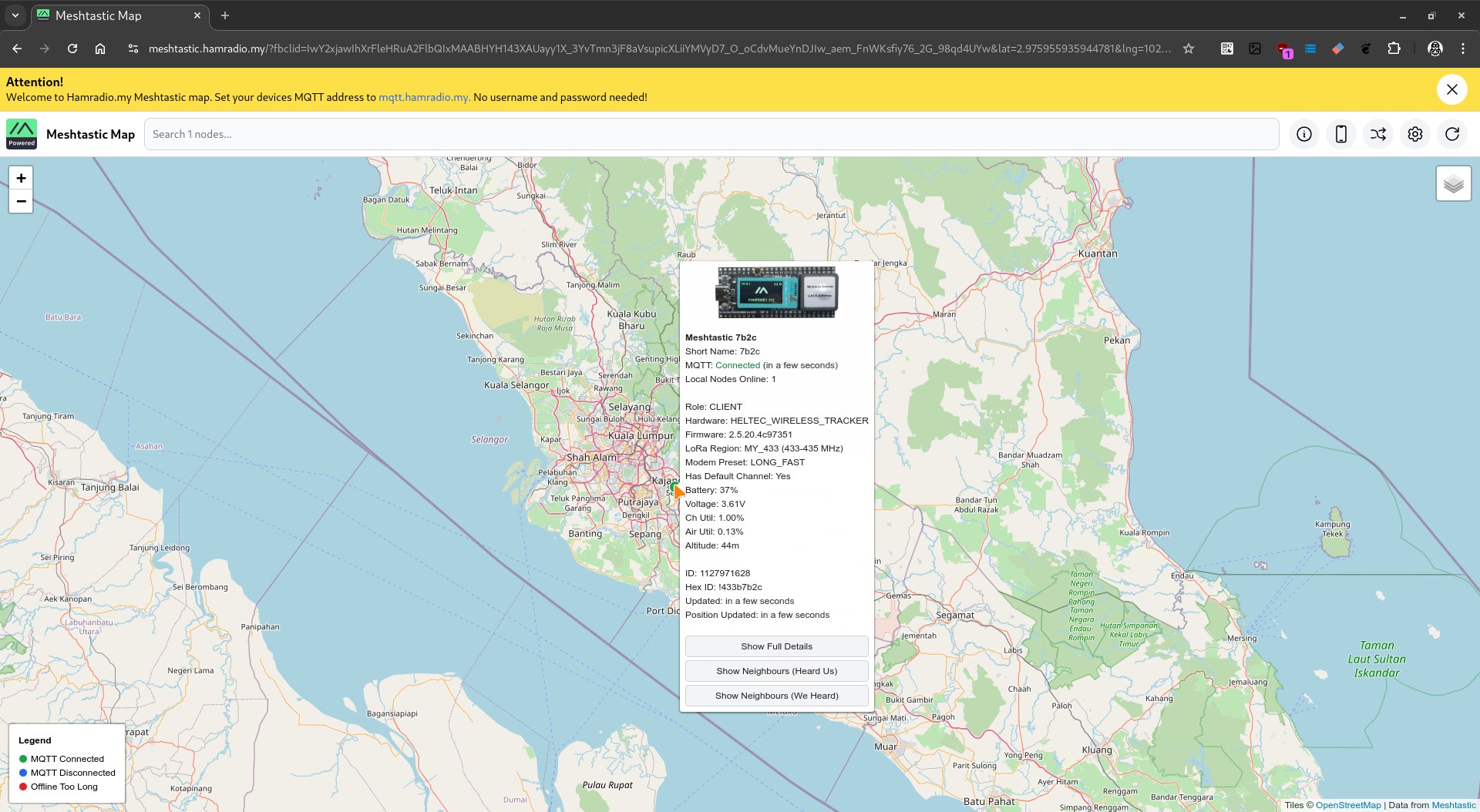Viewport: 1480px width, 812px height.
Task: Open the image extension icon
Action: [x=1254, y=49]
